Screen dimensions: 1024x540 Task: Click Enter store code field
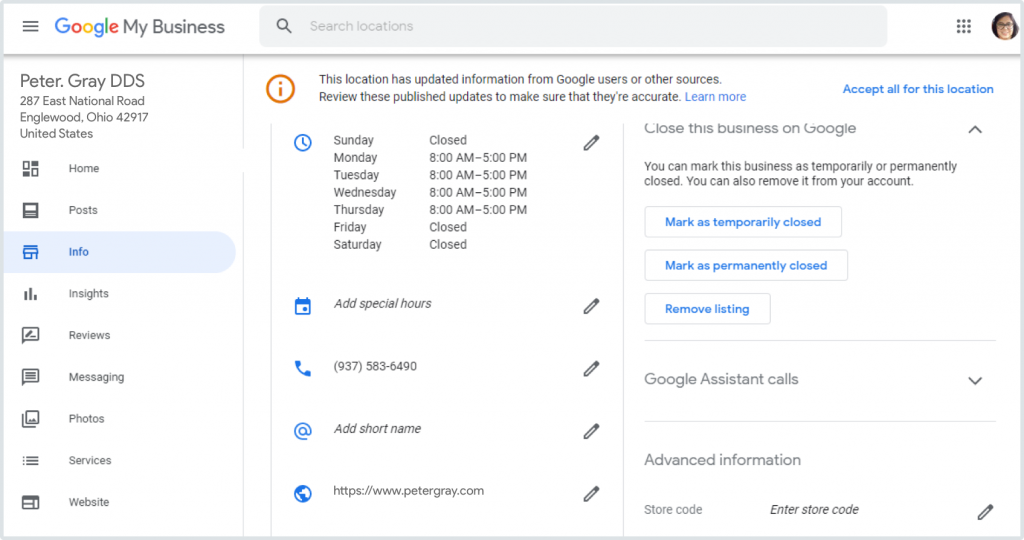click(814, 510)
